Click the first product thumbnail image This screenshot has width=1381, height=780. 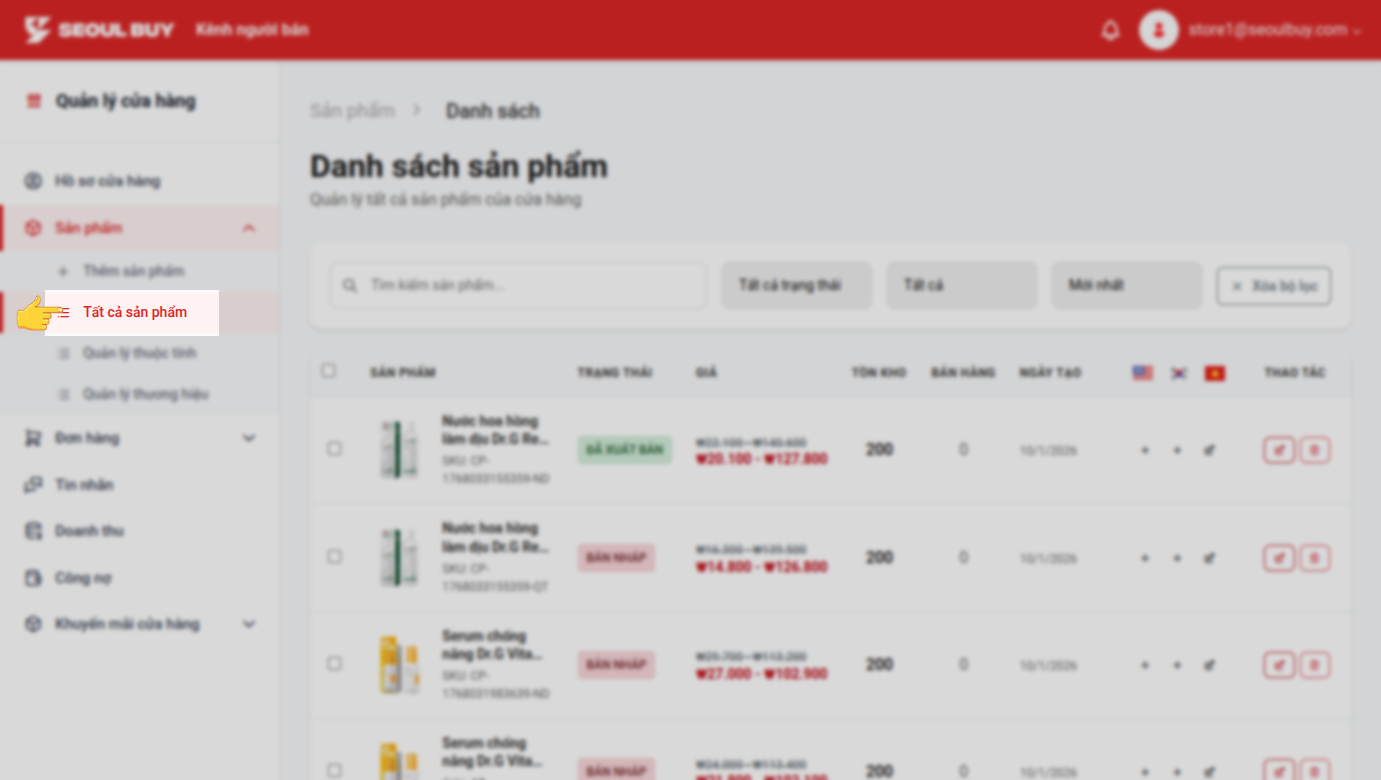(398, 450)
